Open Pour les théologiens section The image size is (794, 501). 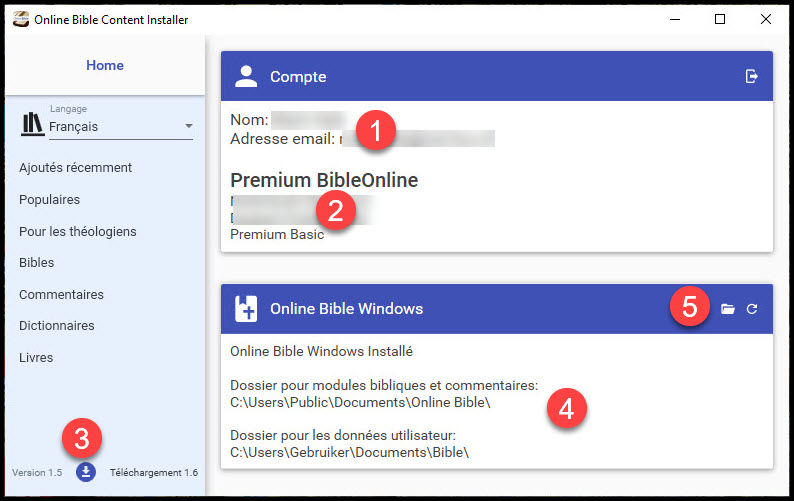click(78, 232)
